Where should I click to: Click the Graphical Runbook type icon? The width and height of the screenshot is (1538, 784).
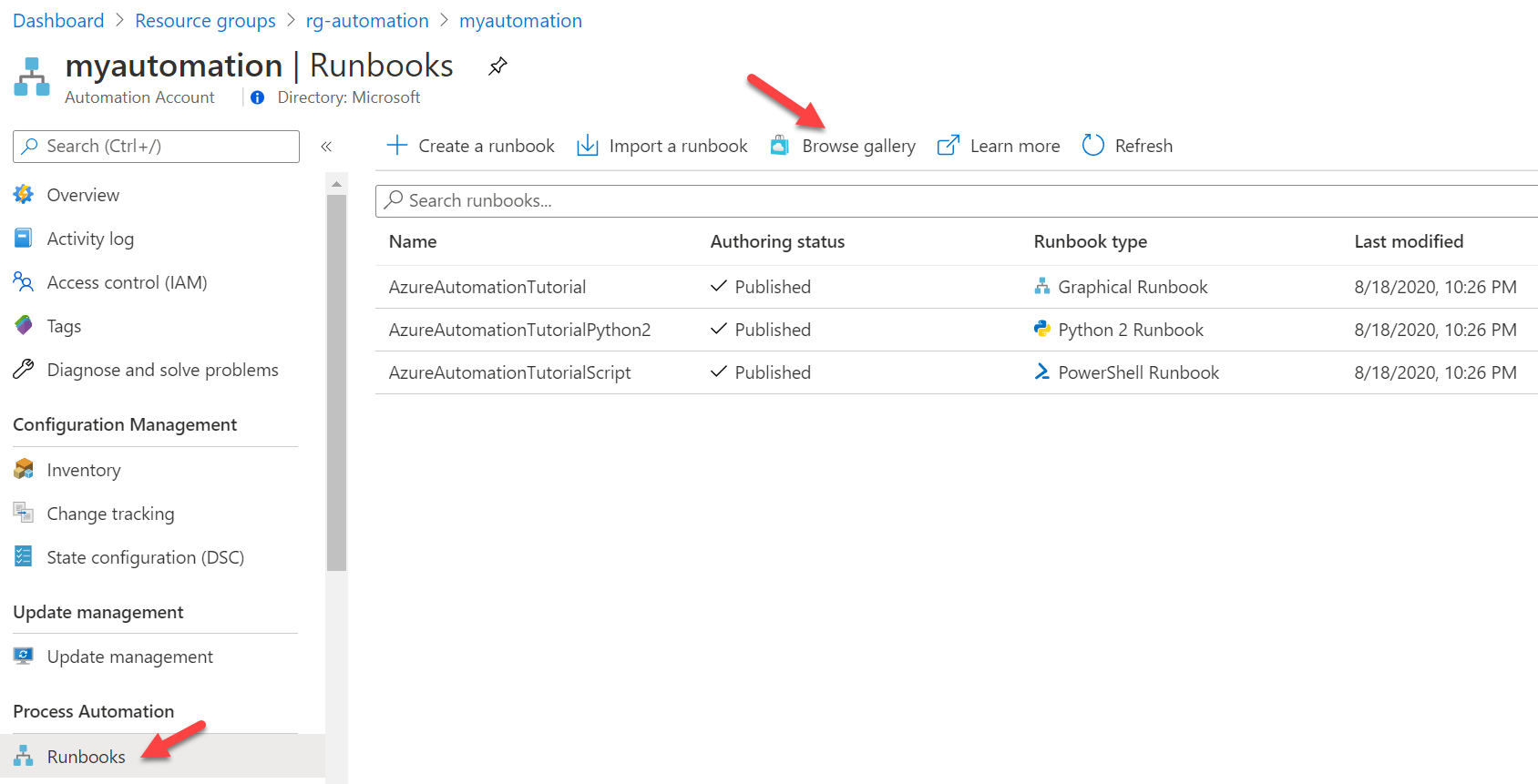(x=1042, y=287)
